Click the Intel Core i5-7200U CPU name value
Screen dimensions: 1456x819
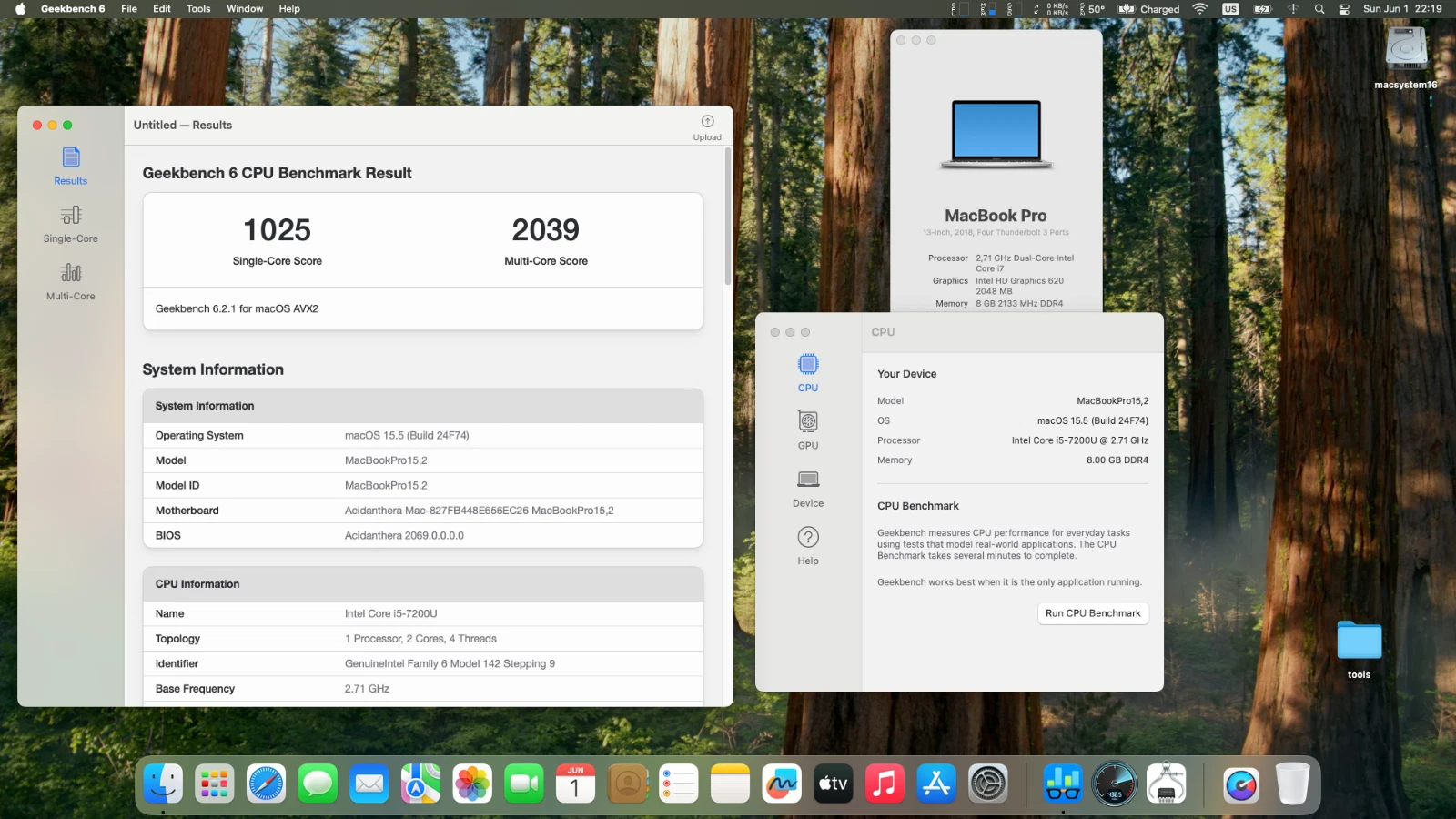(x=391, y=614)
